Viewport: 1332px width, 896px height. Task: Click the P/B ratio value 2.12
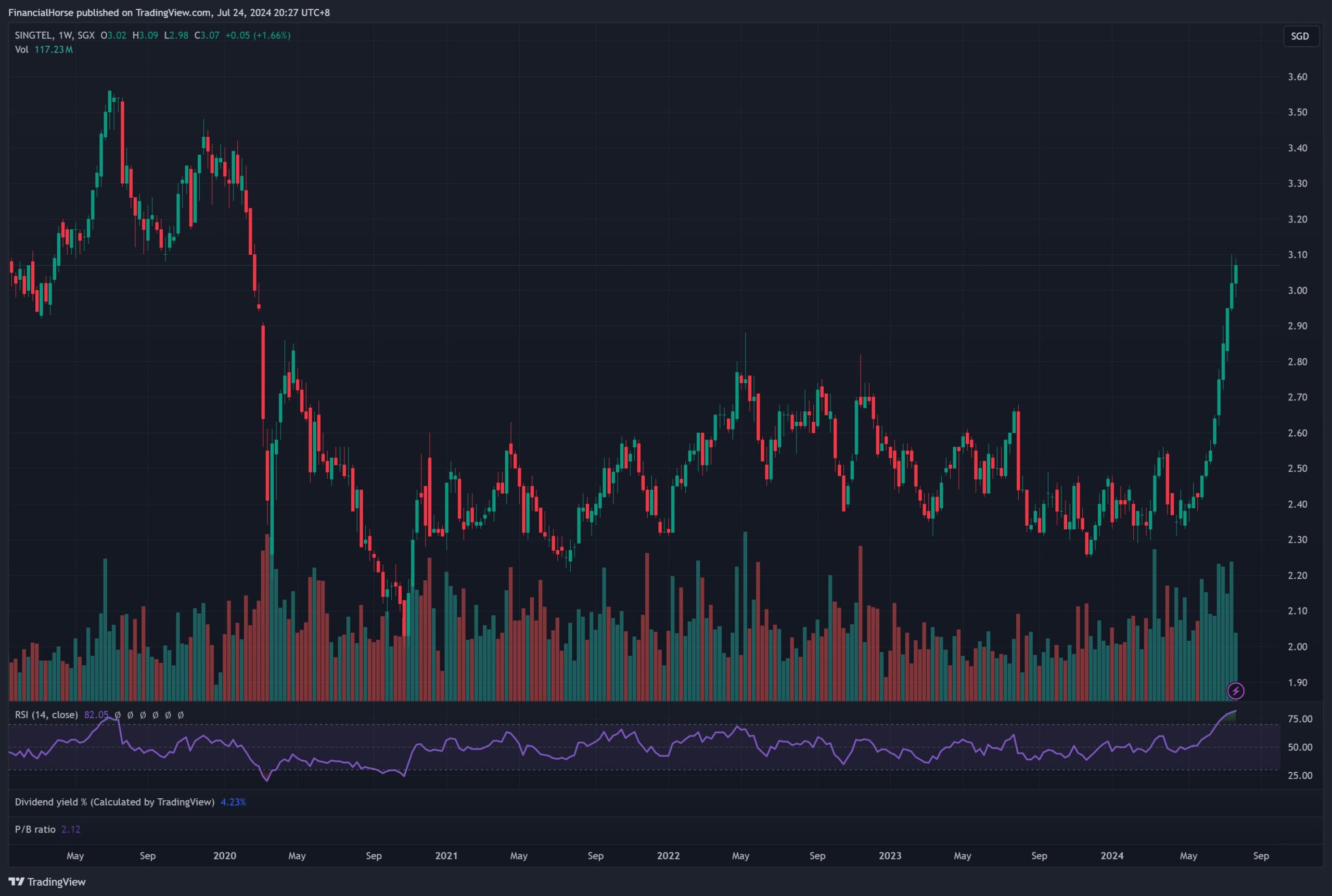coord(71,830)
